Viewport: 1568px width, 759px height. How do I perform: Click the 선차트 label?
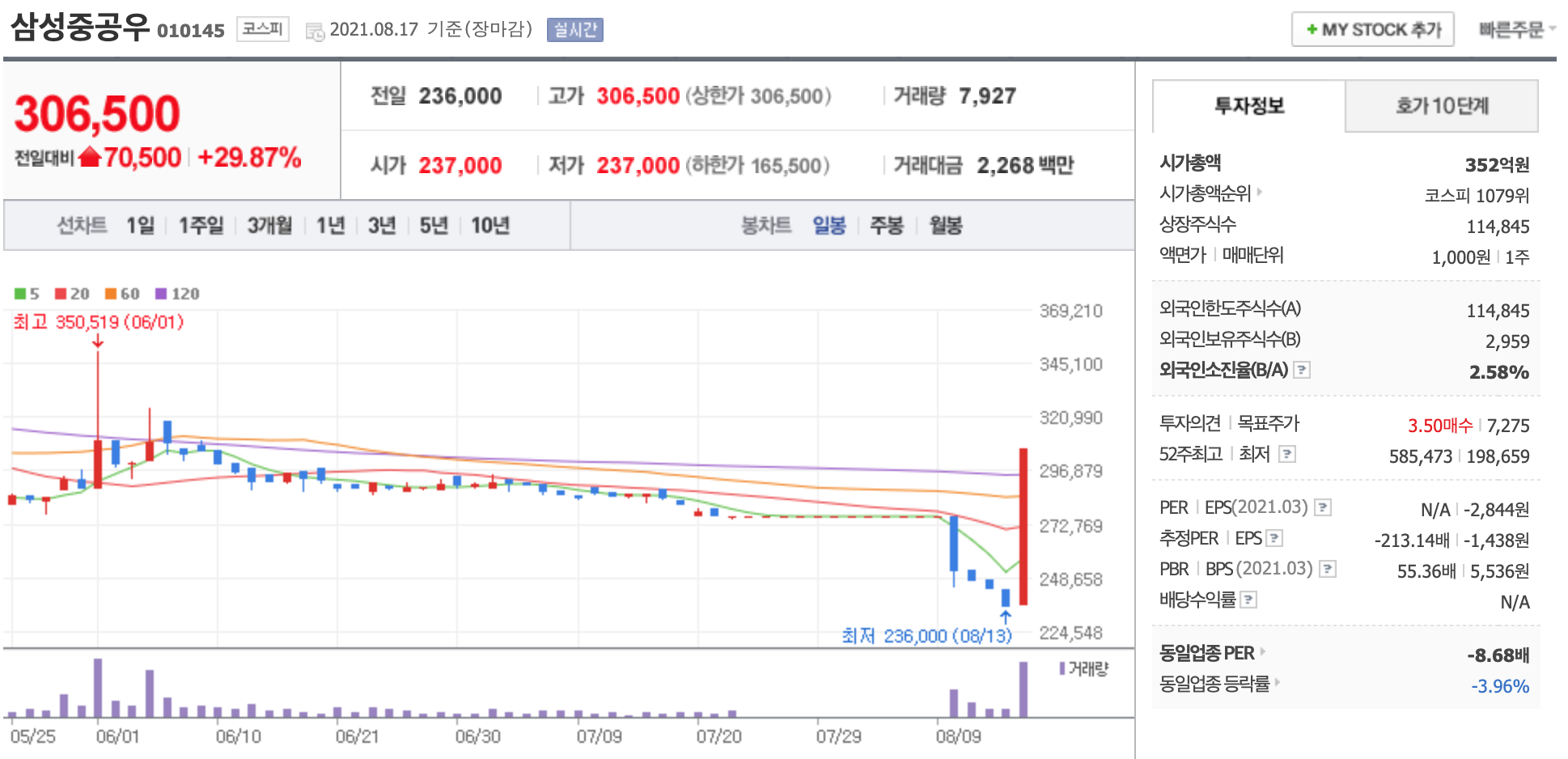tap(82, 225)
